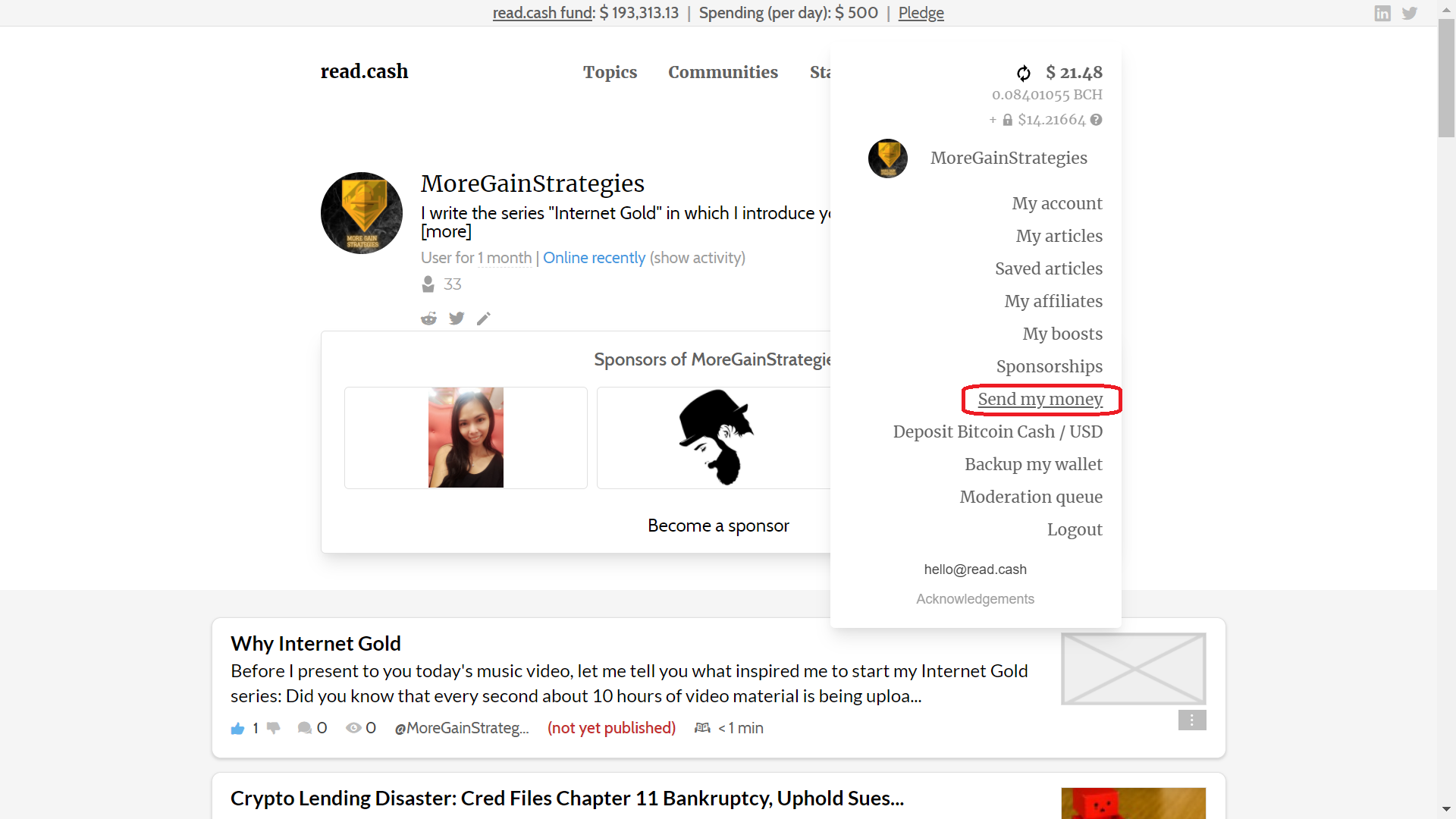Select Deposit Bitcoin Cash / USD
The height and width of the screenshot is (819, 1456).
click(x=998, y=431)
